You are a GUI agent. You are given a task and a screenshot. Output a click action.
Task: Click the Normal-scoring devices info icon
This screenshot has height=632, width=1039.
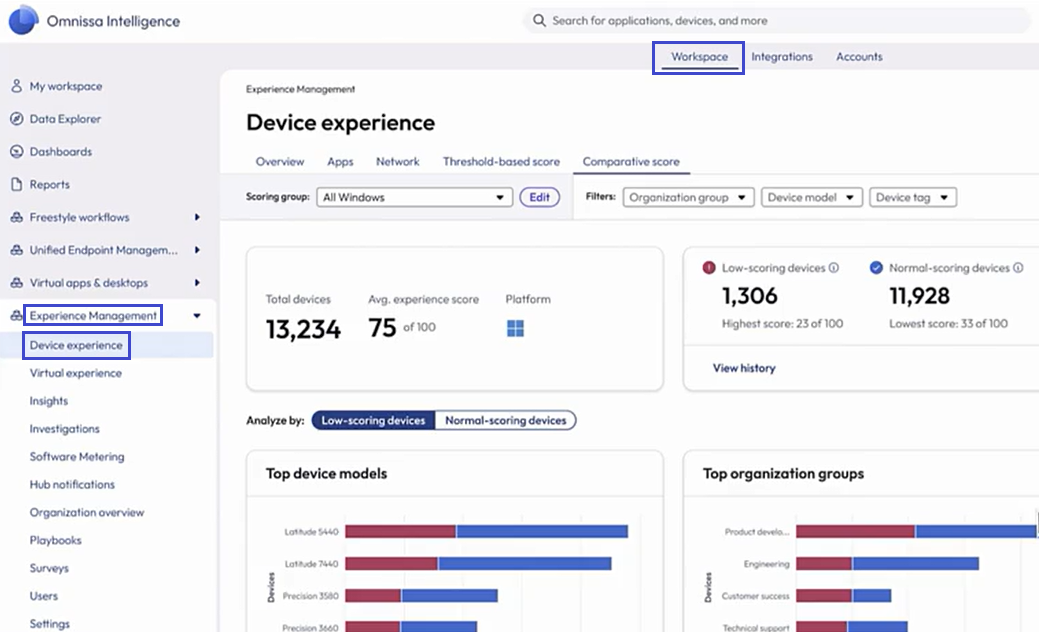(x=1018, y=268)
